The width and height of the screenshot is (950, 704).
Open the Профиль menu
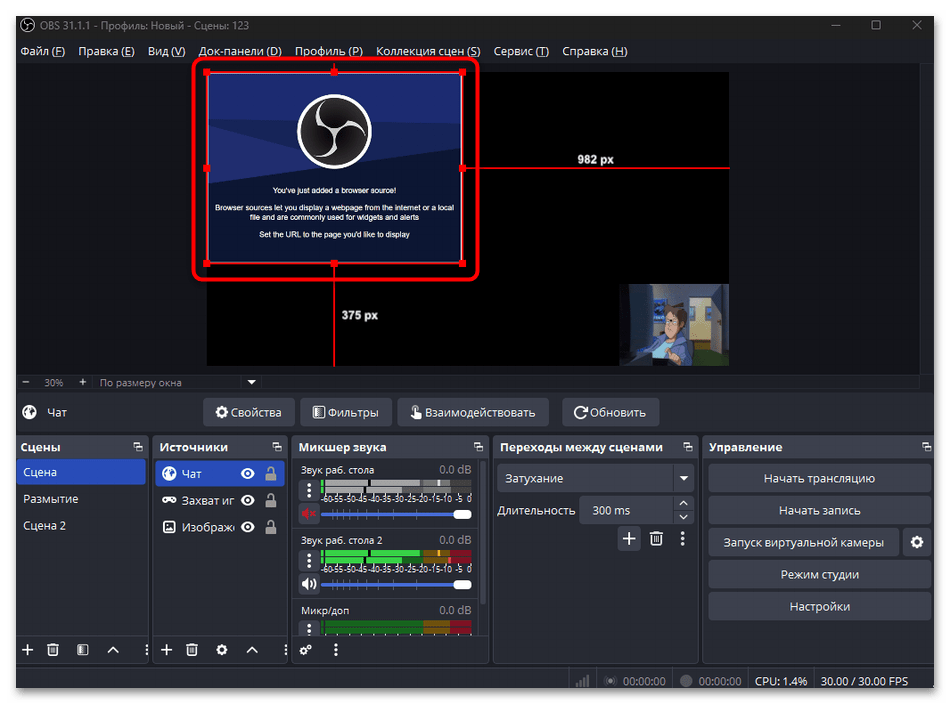(x=328, y=51)
